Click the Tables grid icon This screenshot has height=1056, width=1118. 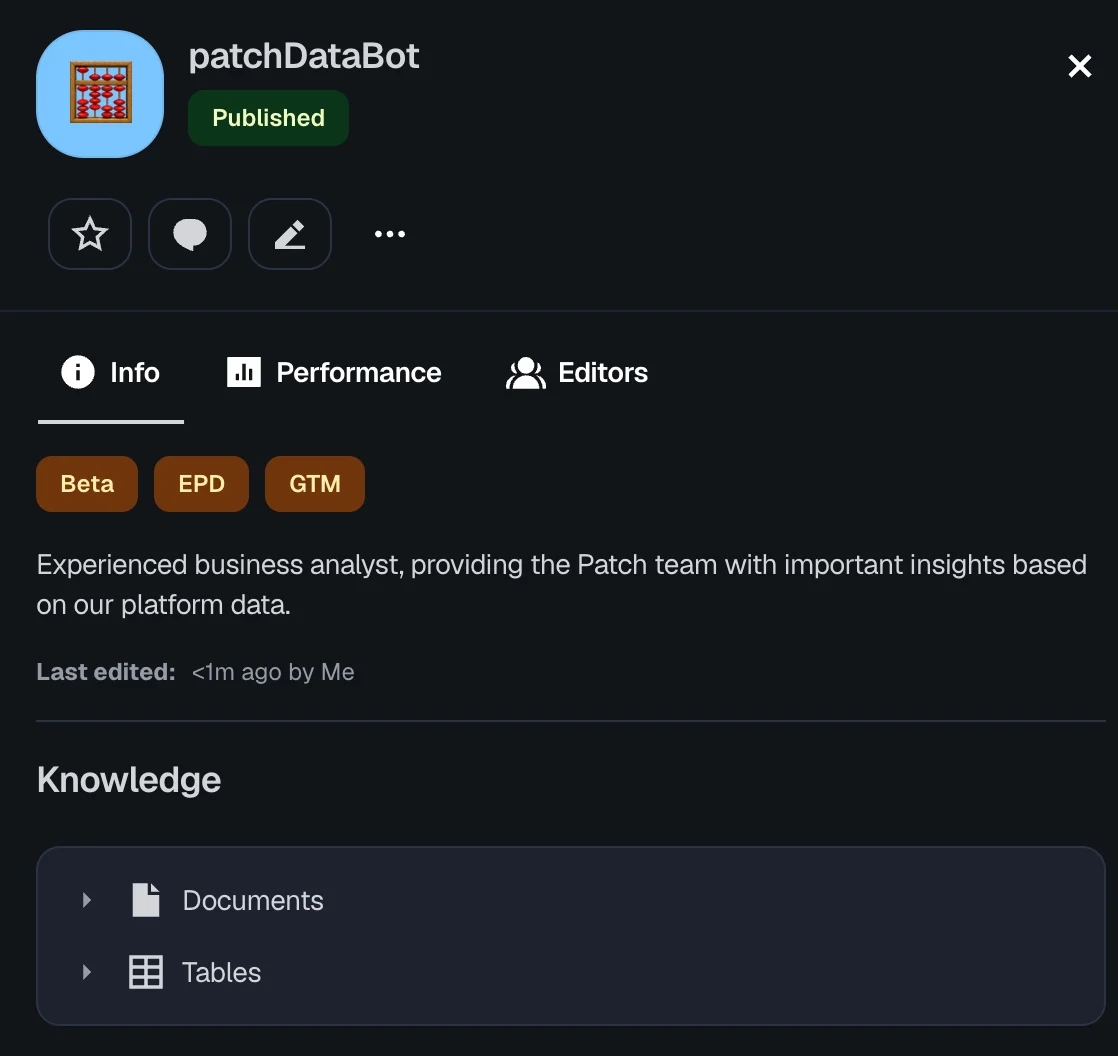pyautogui.click(x=146, y=972)
